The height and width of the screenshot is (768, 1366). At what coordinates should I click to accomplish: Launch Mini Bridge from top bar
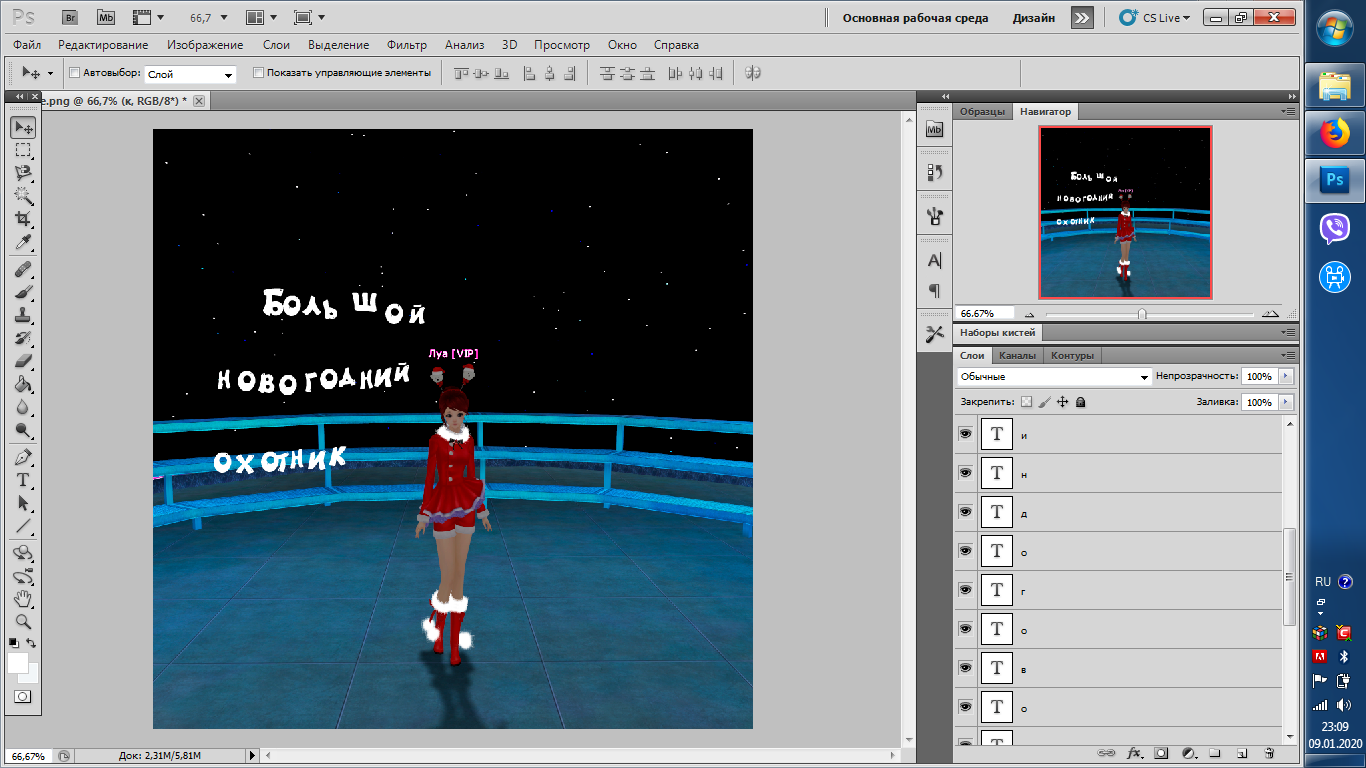pyautogui.click(x=106, y=17)
